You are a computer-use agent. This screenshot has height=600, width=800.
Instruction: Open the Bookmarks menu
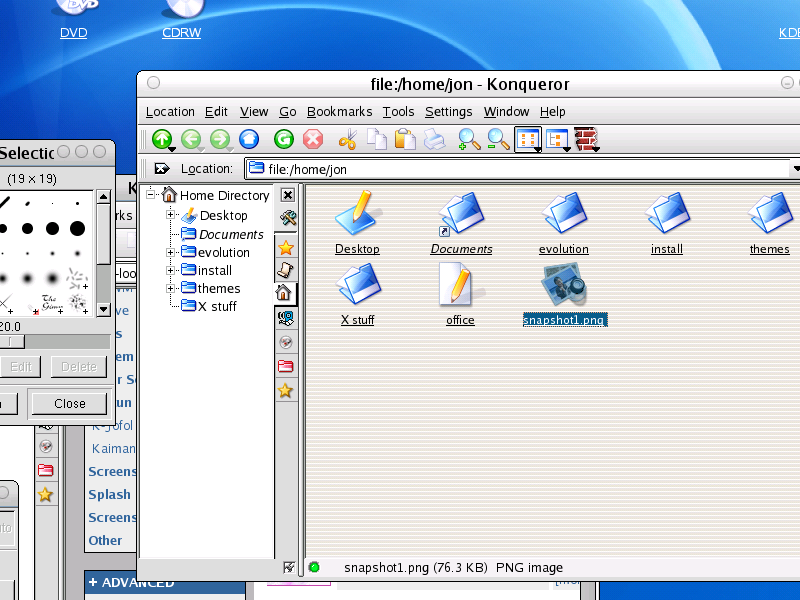tap(339, 111)
